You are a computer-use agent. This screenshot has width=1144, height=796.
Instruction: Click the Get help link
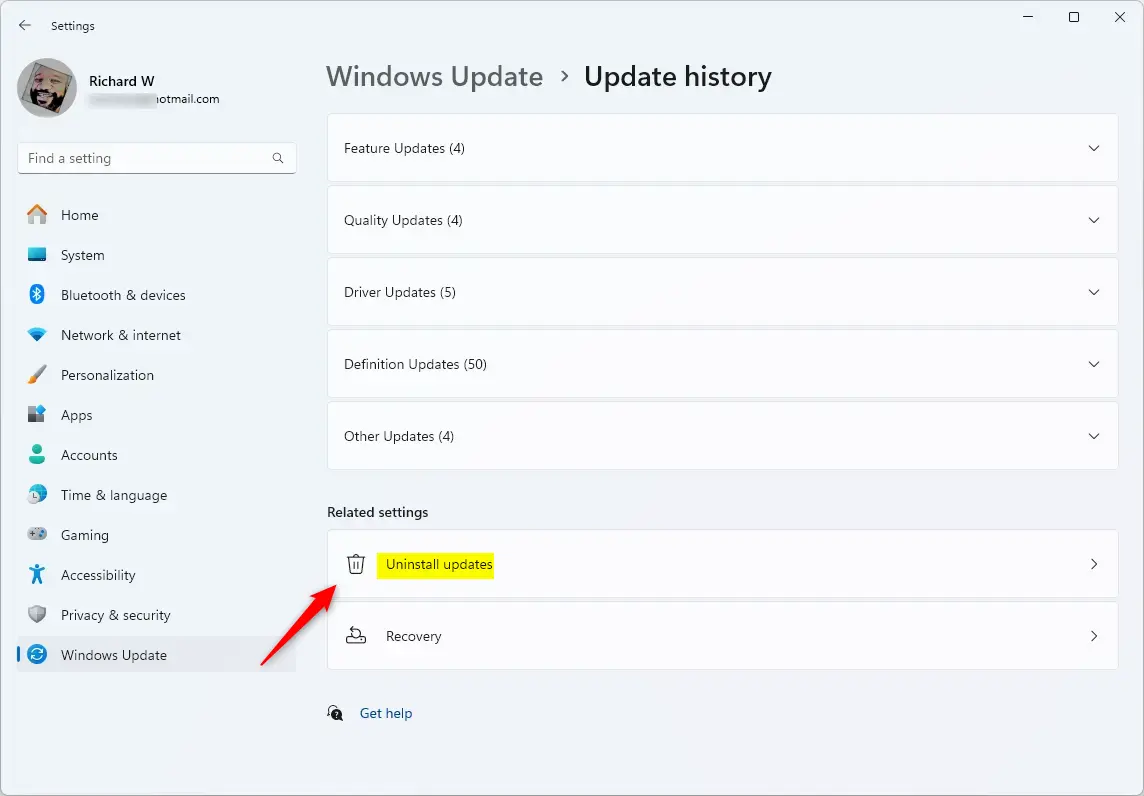coord(386,713)
